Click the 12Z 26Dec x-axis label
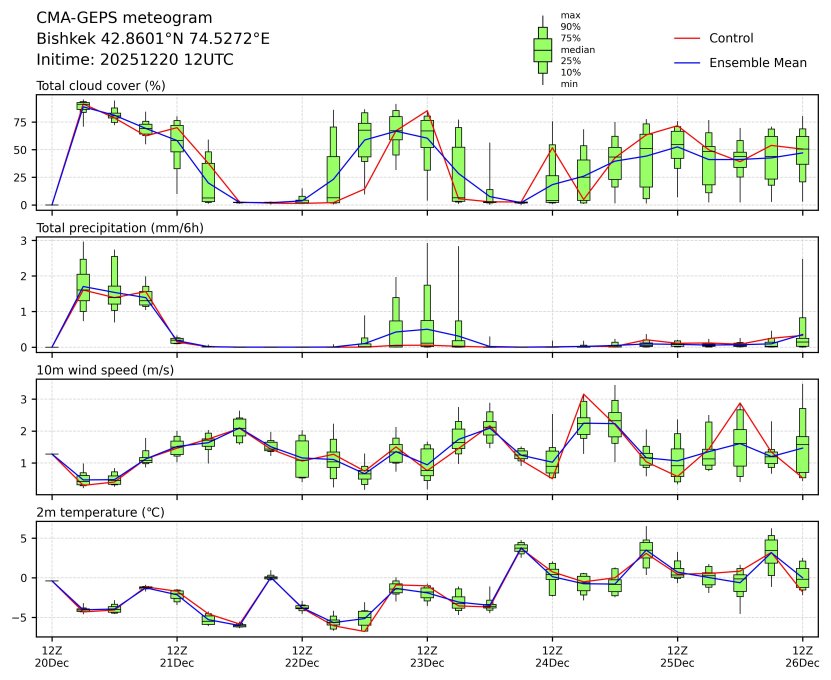Image resolution: width=831 pixels, height=680 pixels. (802, 657)
